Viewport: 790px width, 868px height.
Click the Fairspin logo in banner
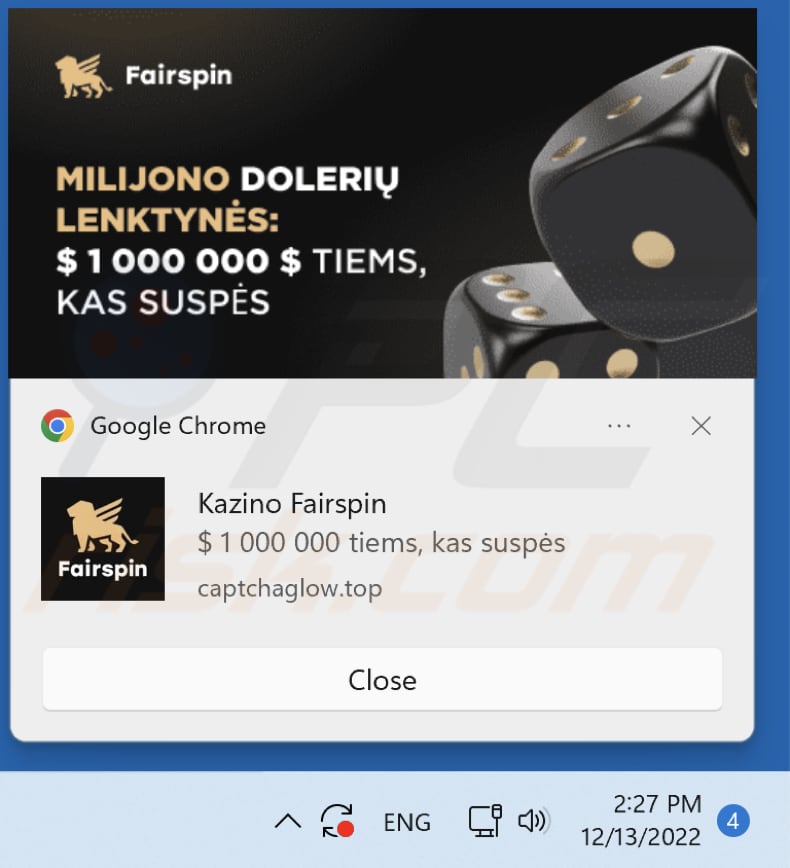click(x=143, y=76)
